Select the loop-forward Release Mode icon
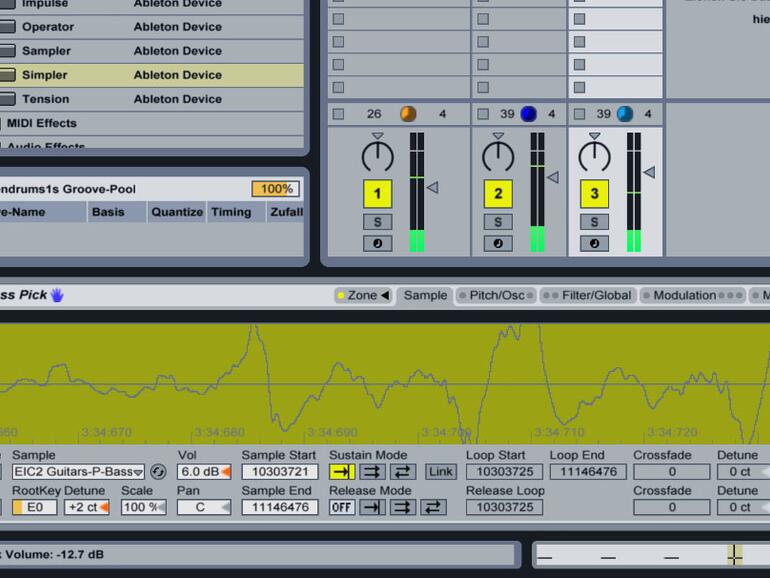This screenshot has height=578, width=770. pos(403,507)
